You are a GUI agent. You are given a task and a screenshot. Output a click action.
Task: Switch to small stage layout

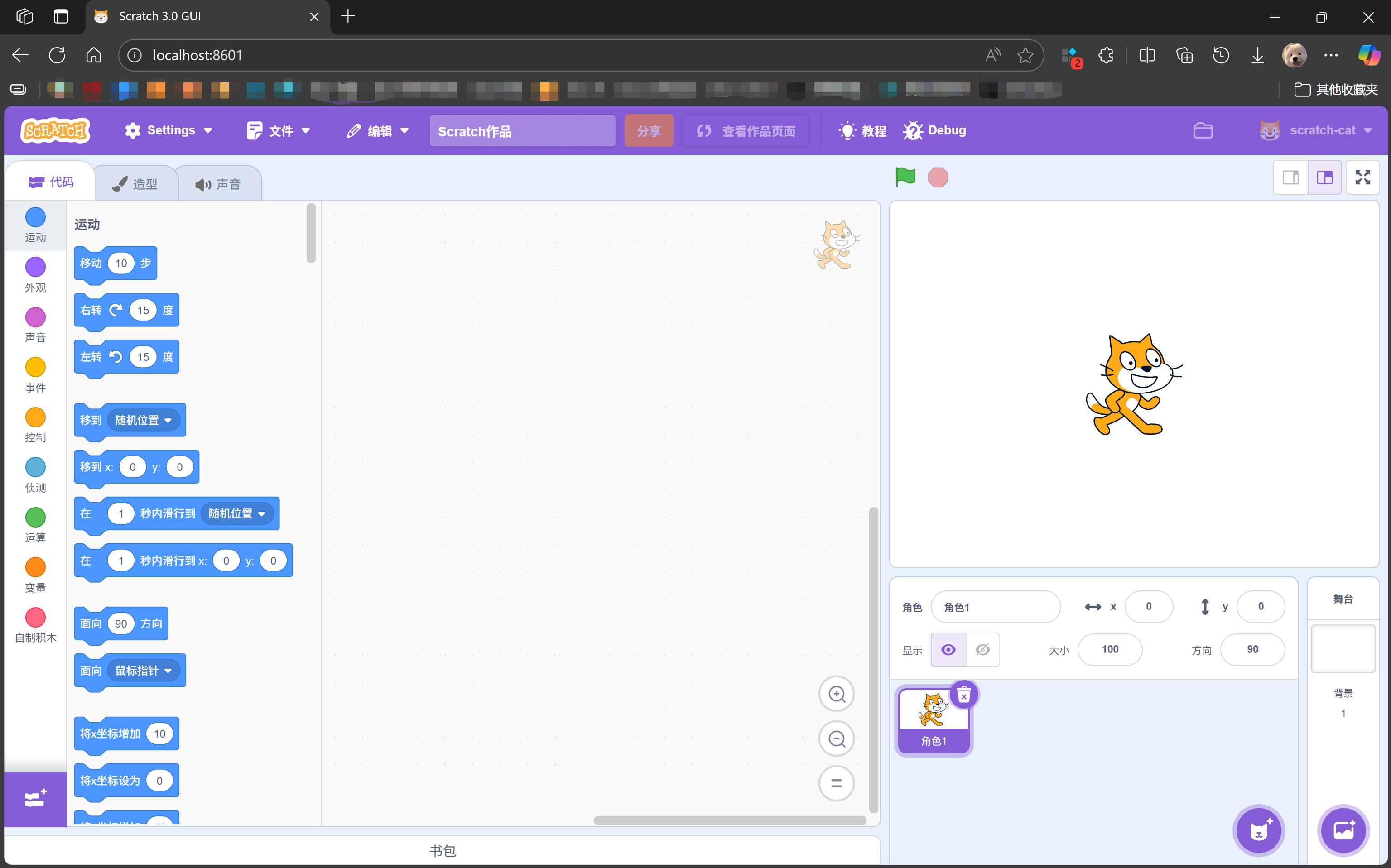[1290, 177]
